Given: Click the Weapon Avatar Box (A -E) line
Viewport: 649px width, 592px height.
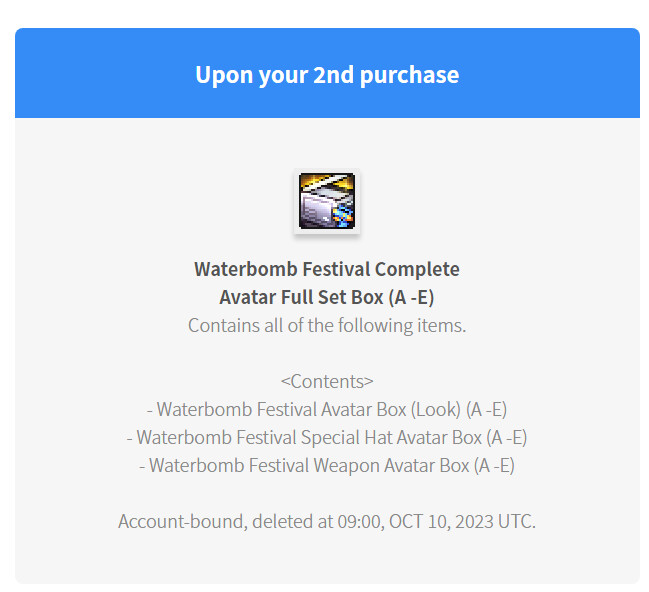Looking at the screenshot, I should [x=327, y=466].
